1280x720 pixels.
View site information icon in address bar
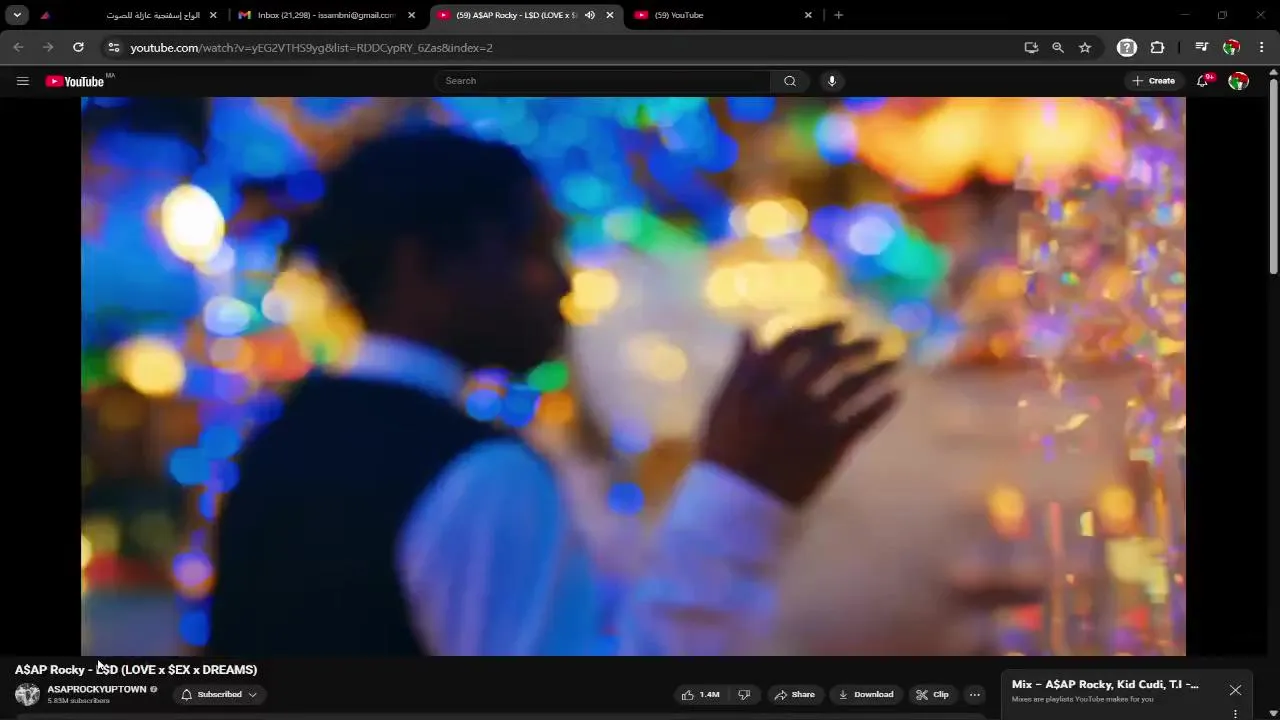[x=113, y=47]
